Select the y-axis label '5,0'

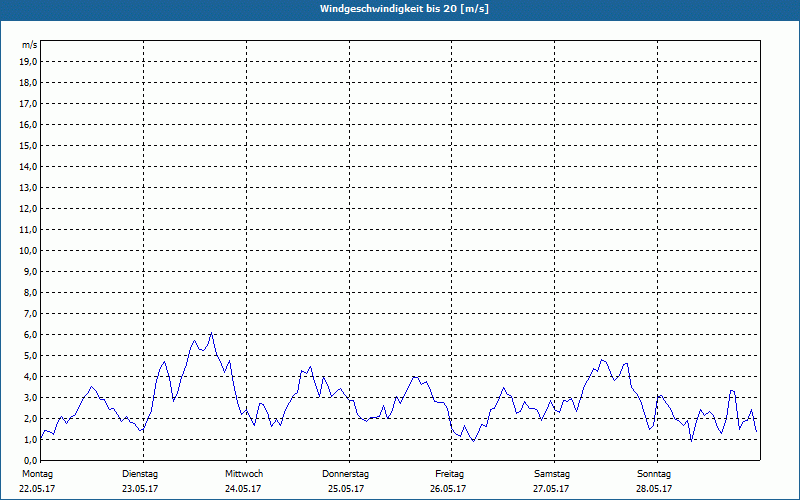pyautogui.click(x=31, y=355)
